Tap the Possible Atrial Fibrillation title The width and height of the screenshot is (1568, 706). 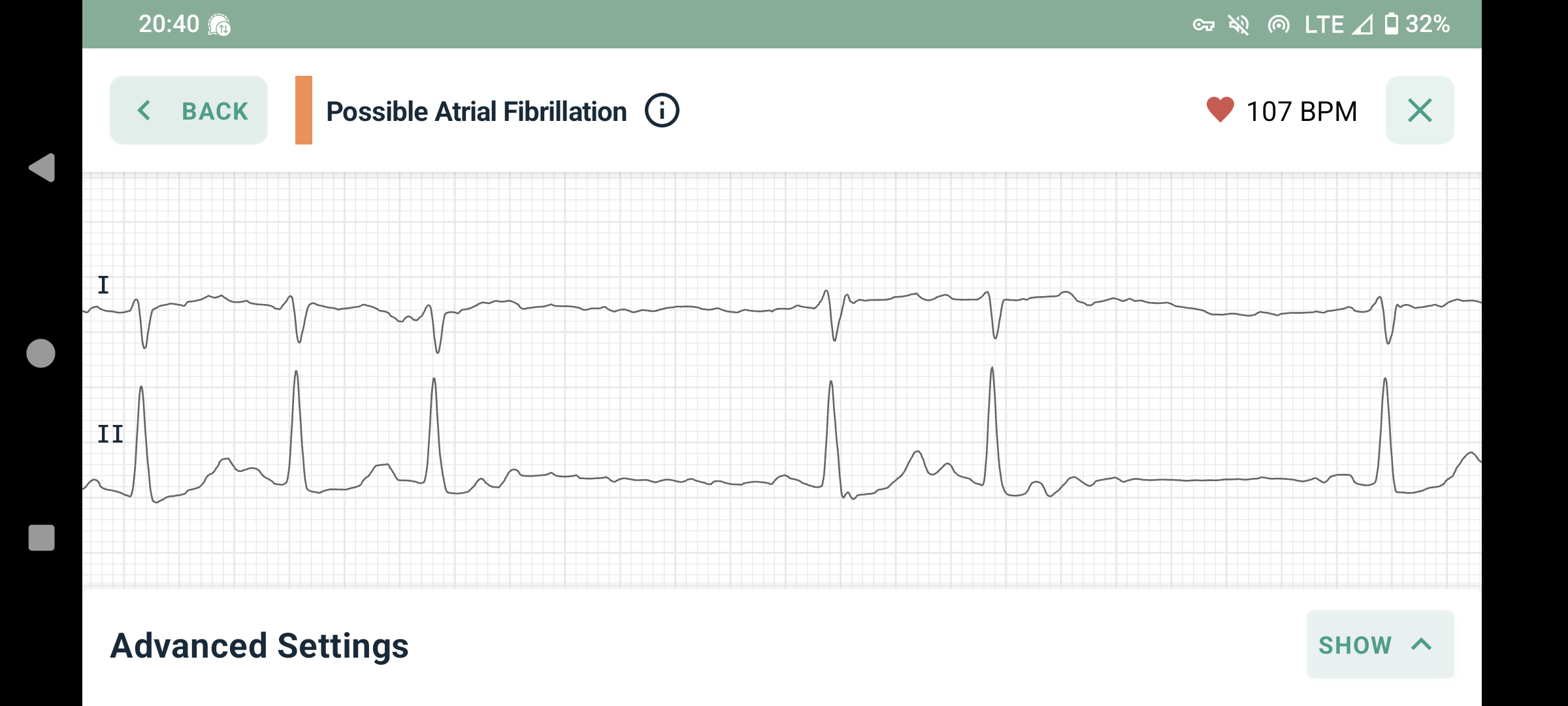click(x=476, y=111)
